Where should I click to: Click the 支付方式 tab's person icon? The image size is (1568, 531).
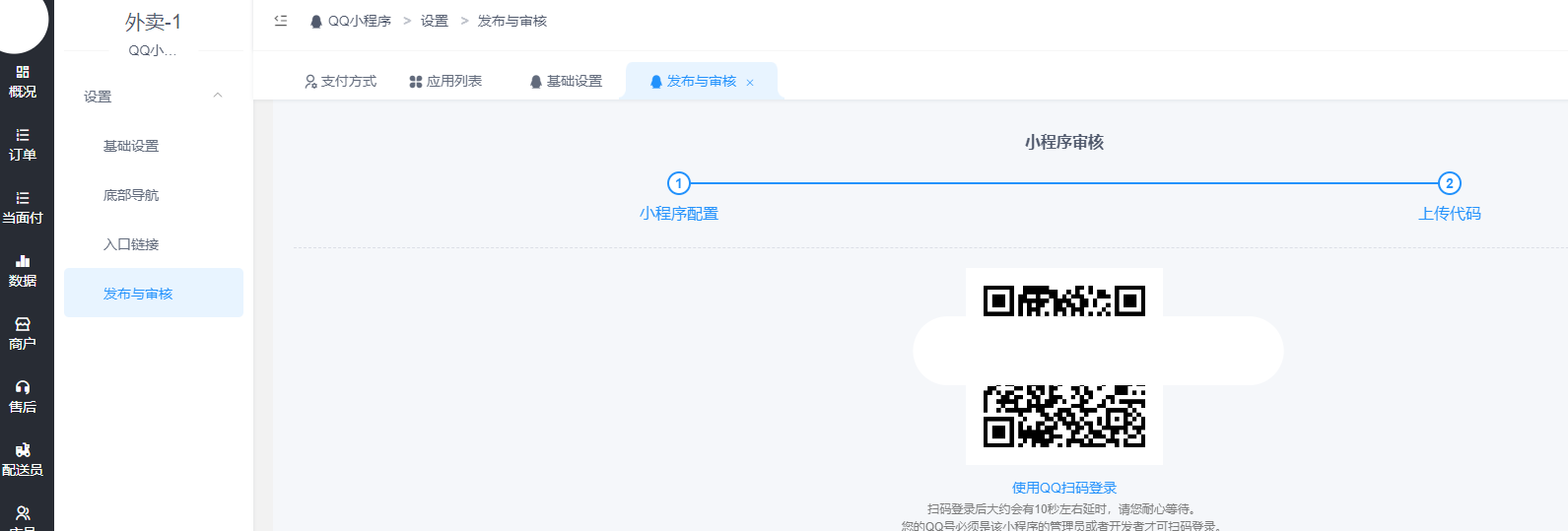(310, 82)
